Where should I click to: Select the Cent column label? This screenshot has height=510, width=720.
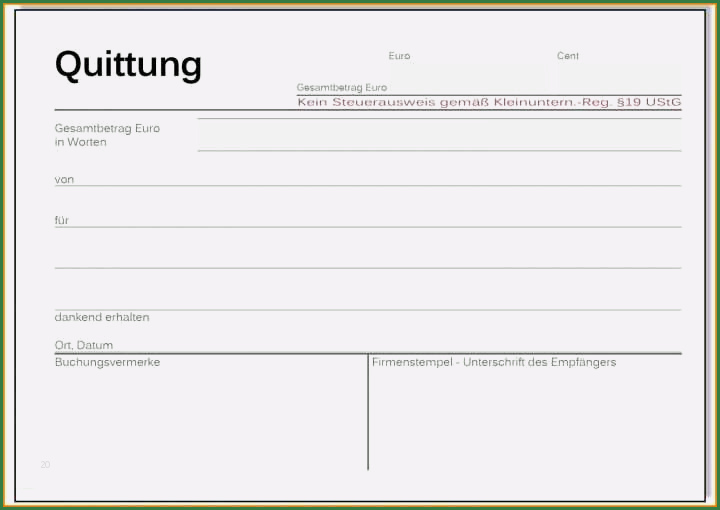tap(567, 56)
